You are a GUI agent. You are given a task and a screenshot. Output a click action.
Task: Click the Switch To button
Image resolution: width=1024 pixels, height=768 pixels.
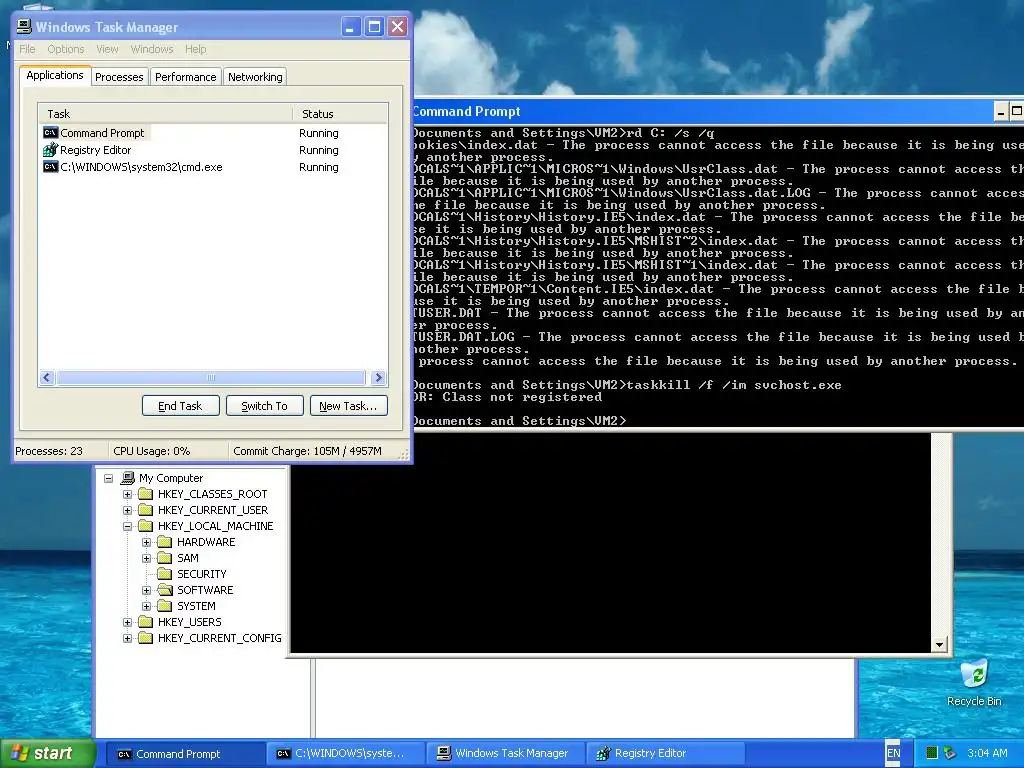(264, 406)
